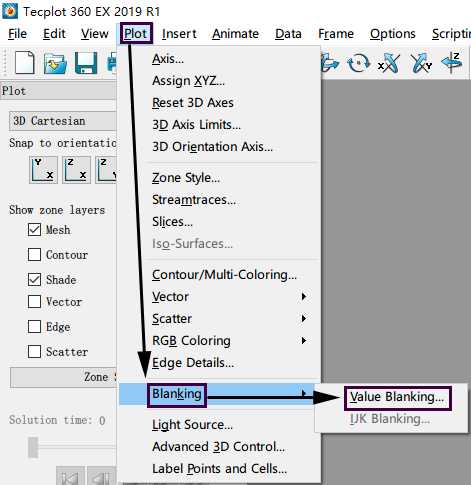Click the step-backward playback button
The height and width of the screenshot is (485, 471).
click(x=101, y=477)
